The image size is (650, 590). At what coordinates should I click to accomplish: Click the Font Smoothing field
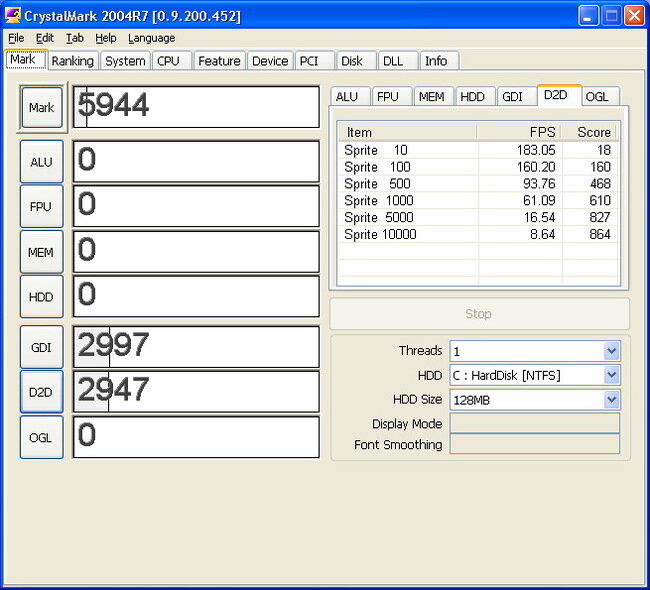(535, 444)
